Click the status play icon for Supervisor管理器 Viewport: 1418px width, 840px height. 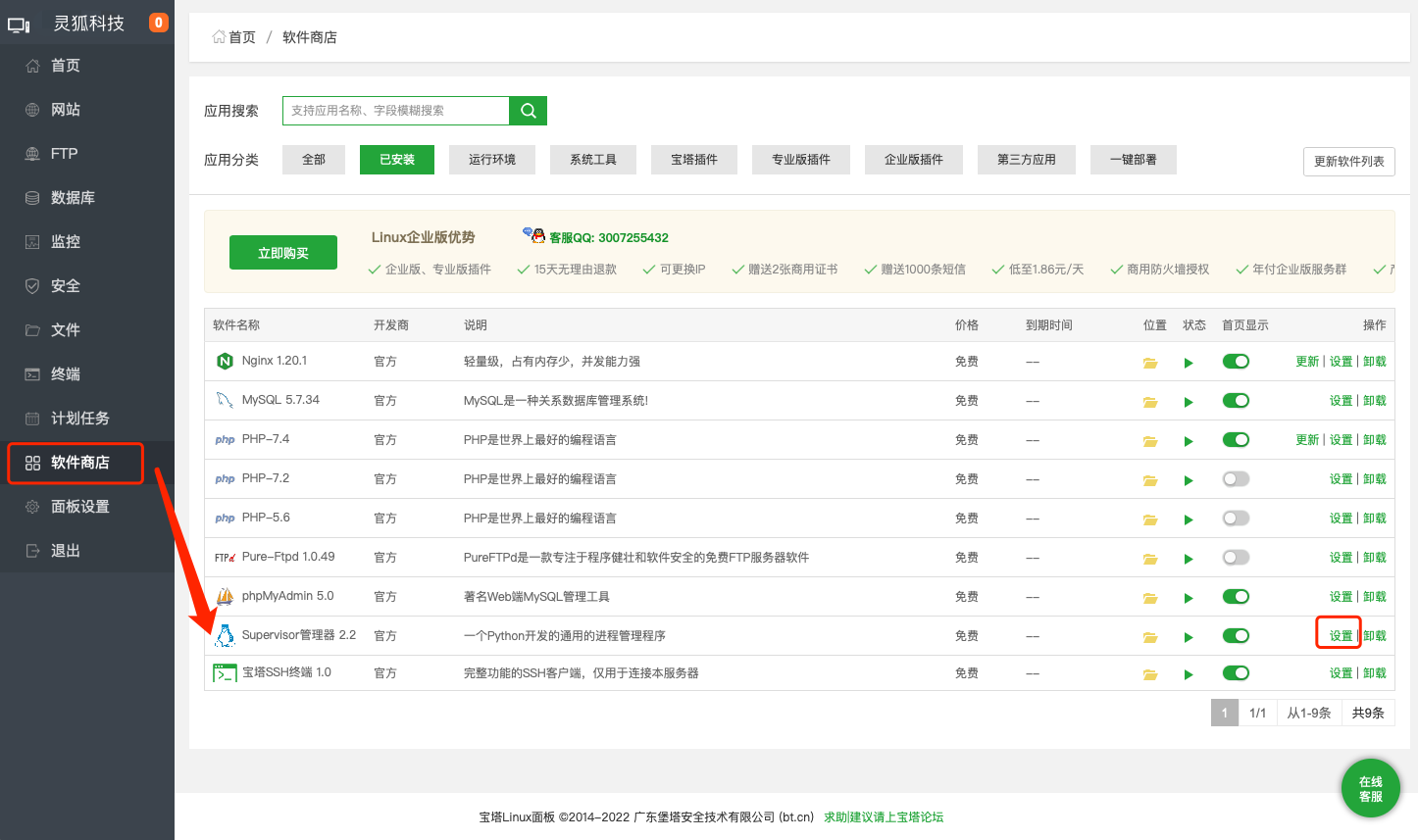(1189, 637)
